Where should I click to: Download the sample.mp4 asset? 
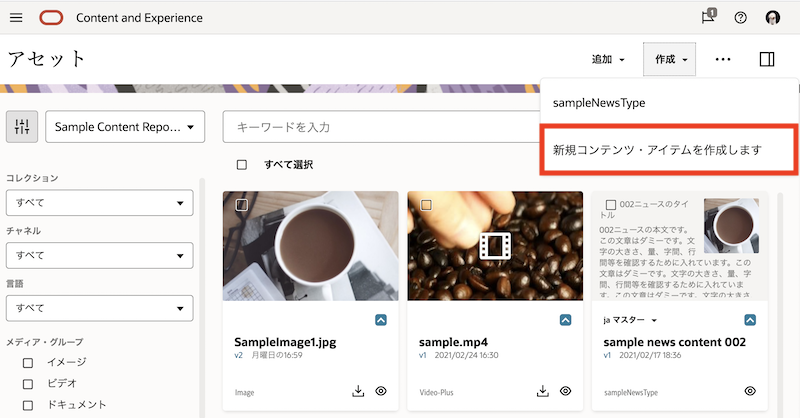coord(543,391)
